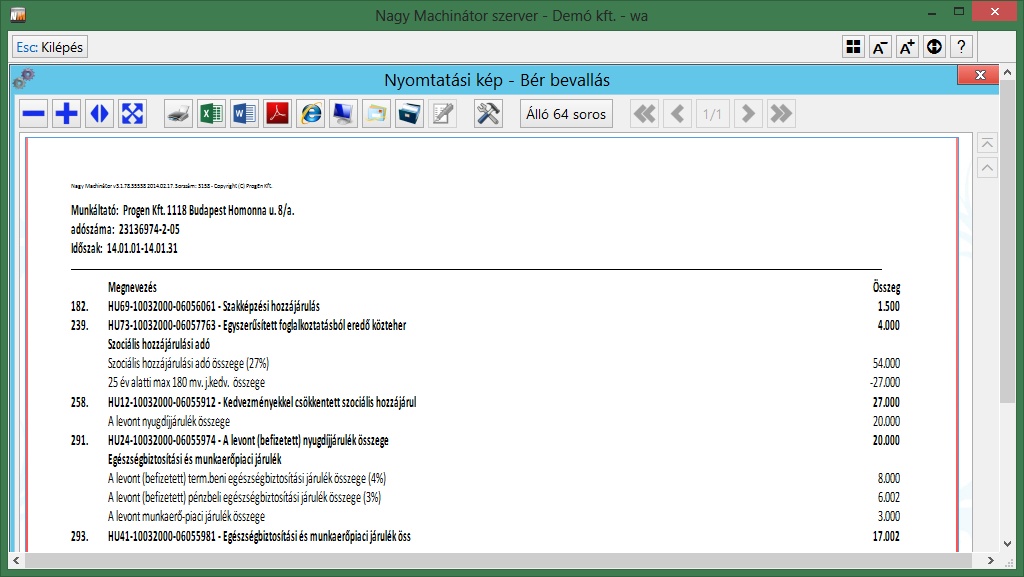Open the 'Álló 64 soros' layout selector
This screenshot has width=1024, height=577.
pos(566,114)
